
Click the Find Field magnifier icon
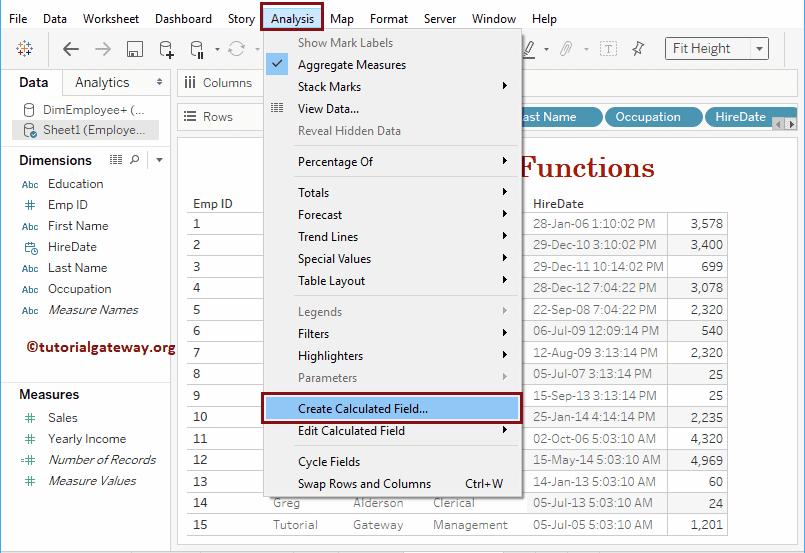[135, 160]
